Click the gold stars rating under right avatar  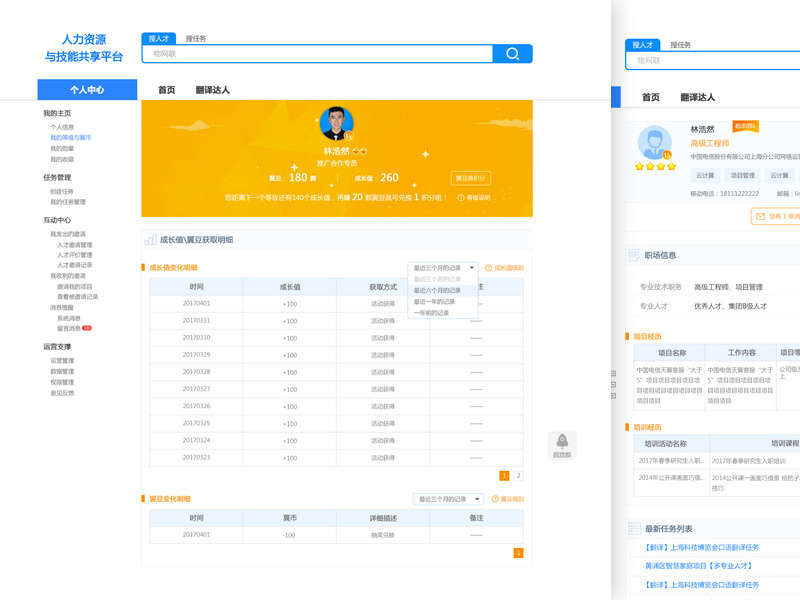click(655, 166)
